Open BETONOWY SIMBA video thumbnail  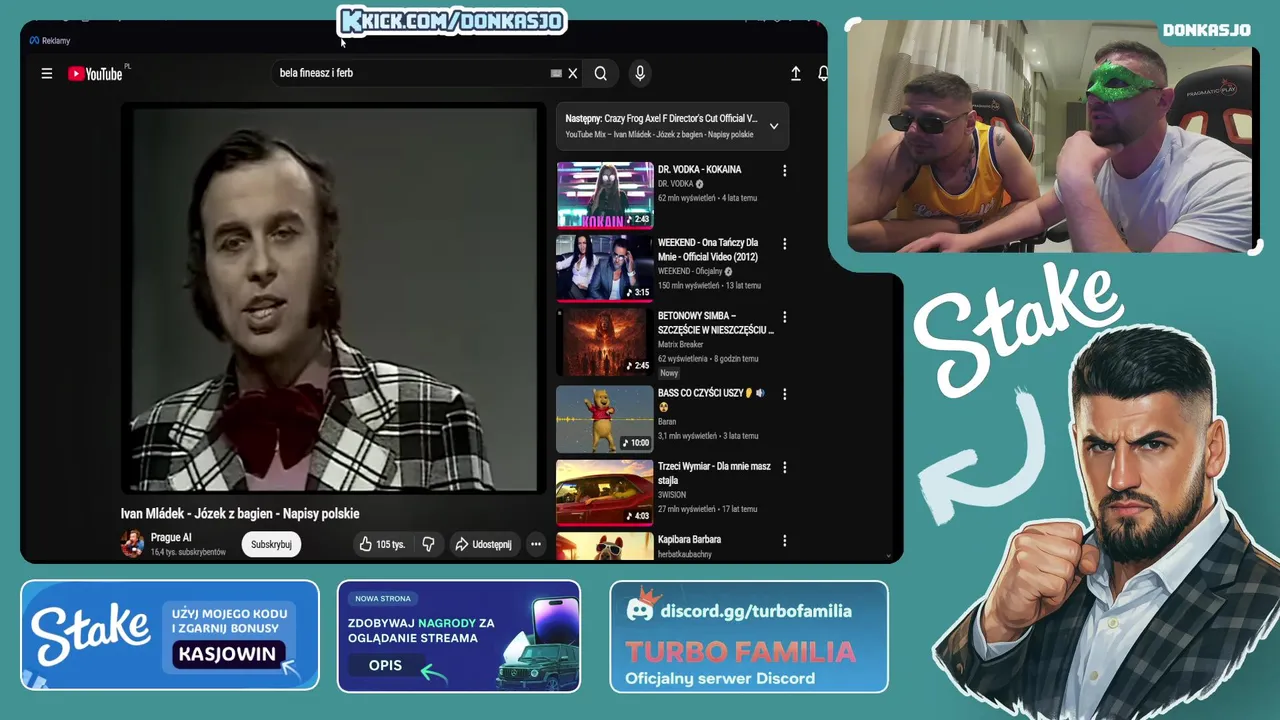[x=604, y=342]
